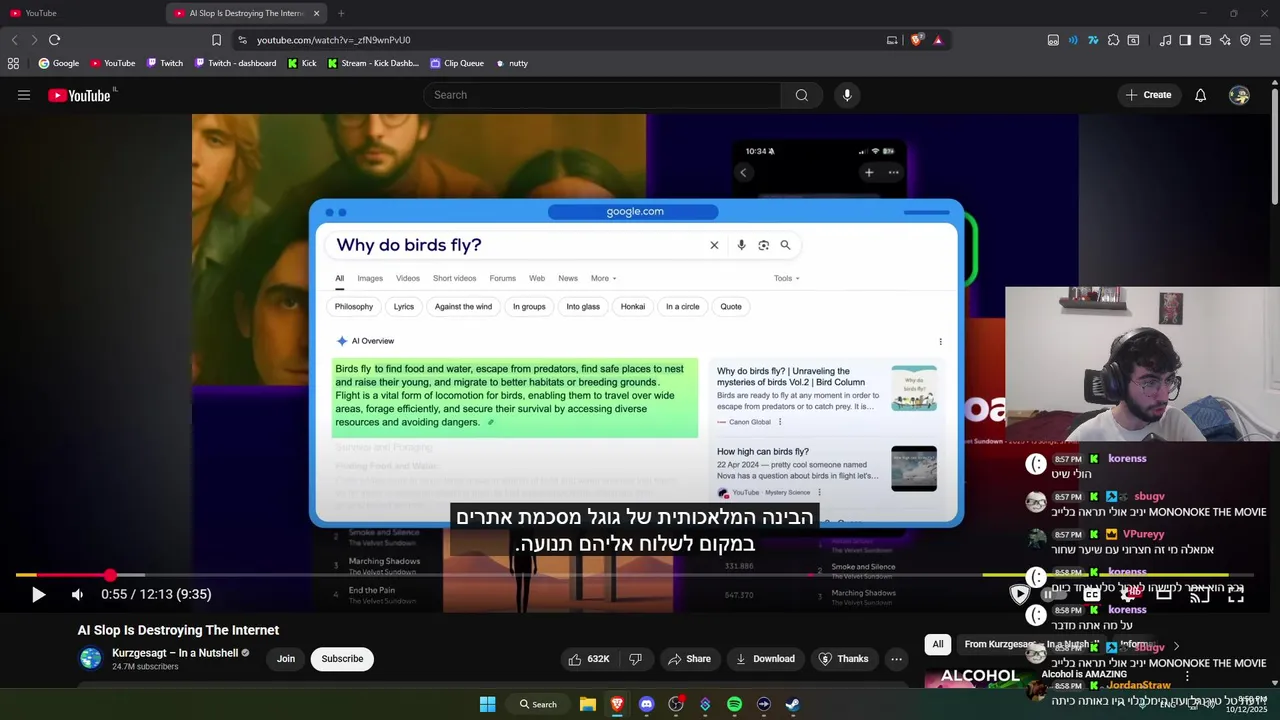Select the All suggestions chip
The image size is (1280, 720).
click(938, 645)
